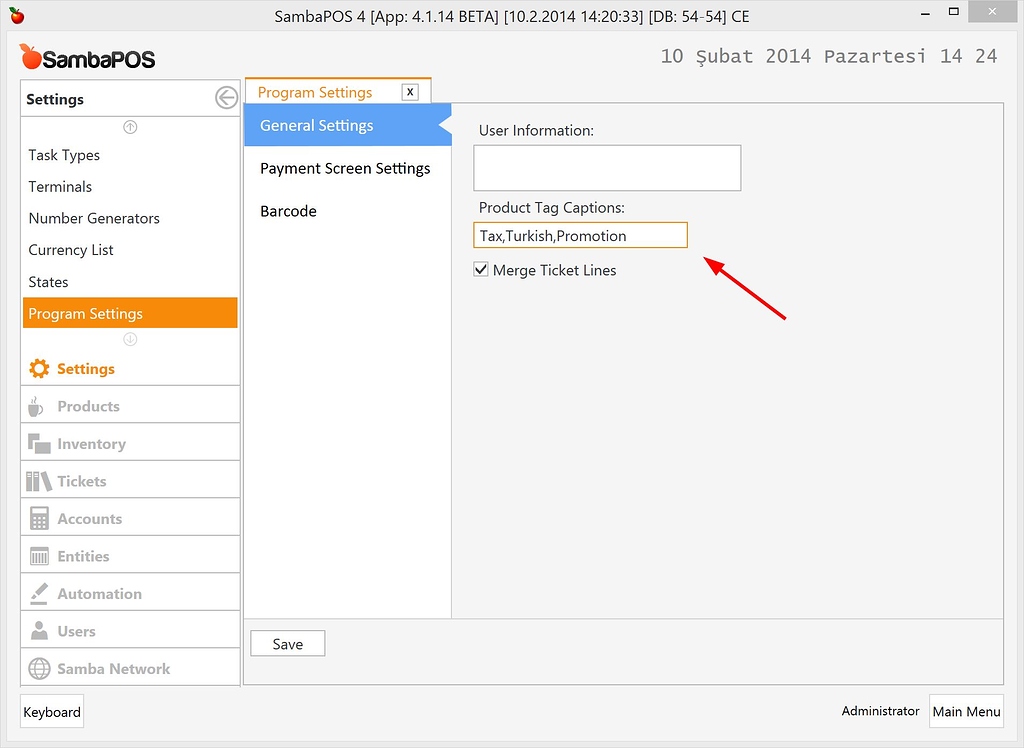Open Samba Network with the globe icon
Image resolution: width=1024 pixels, height=748 pixels.
[x=38, y=667]
